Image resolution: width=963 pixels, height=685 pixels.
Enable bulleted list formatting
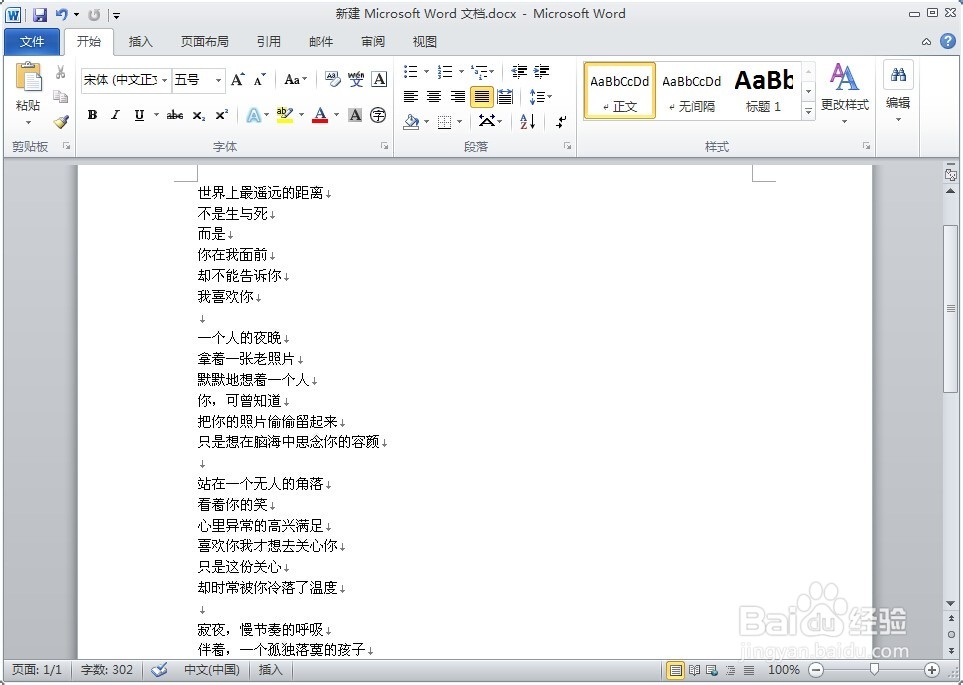(x=412, y=72)
